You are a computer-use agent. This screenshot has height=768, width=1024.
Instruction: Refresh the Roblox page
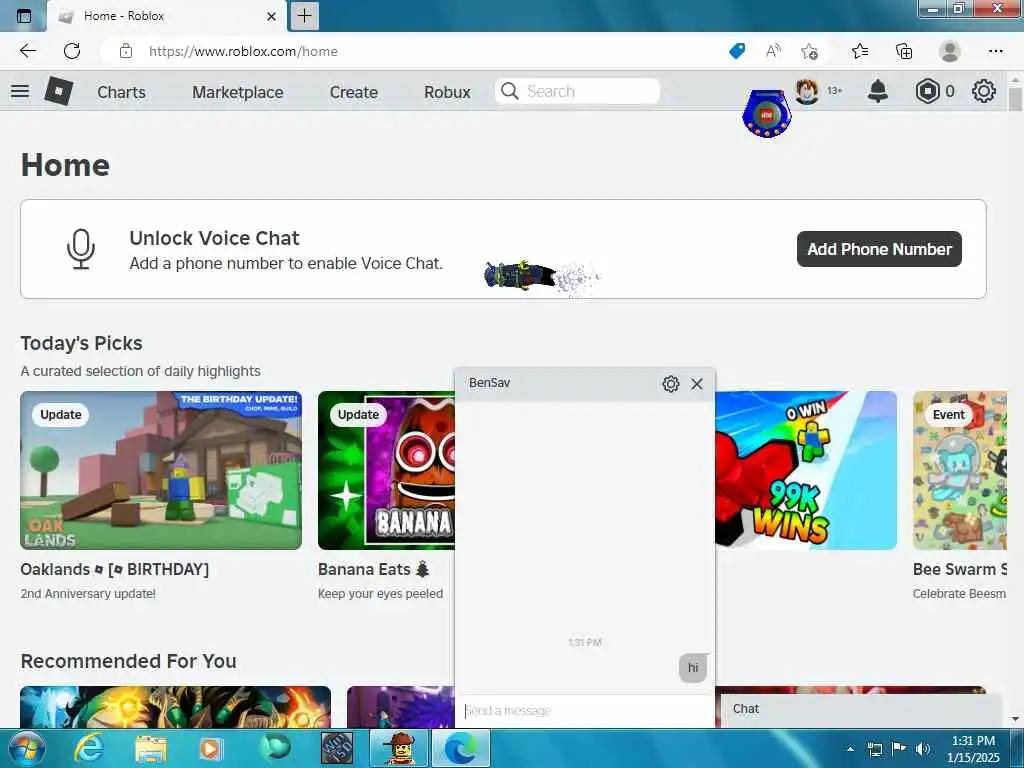(x=72, y=51)
